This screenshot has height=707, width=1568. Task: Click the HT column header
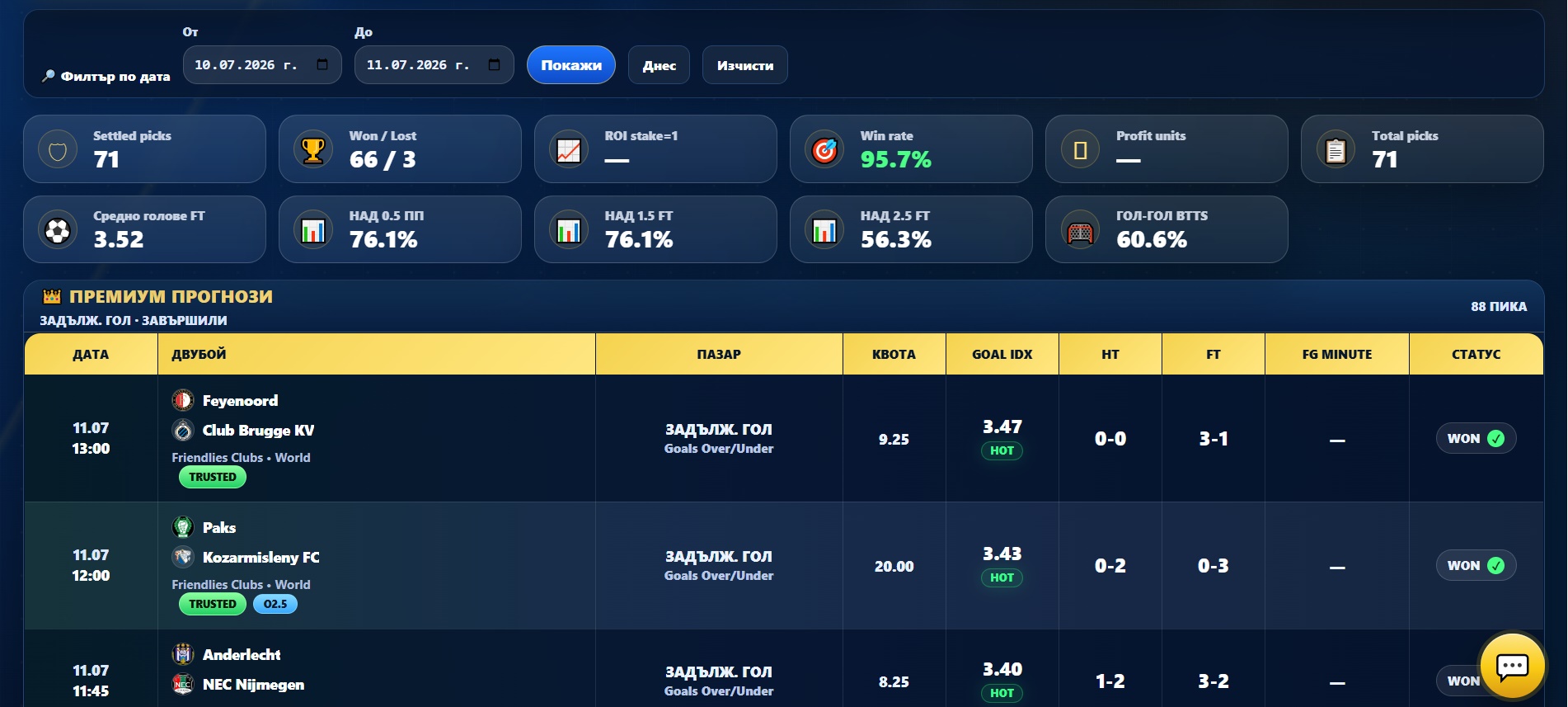point(1110,355)
